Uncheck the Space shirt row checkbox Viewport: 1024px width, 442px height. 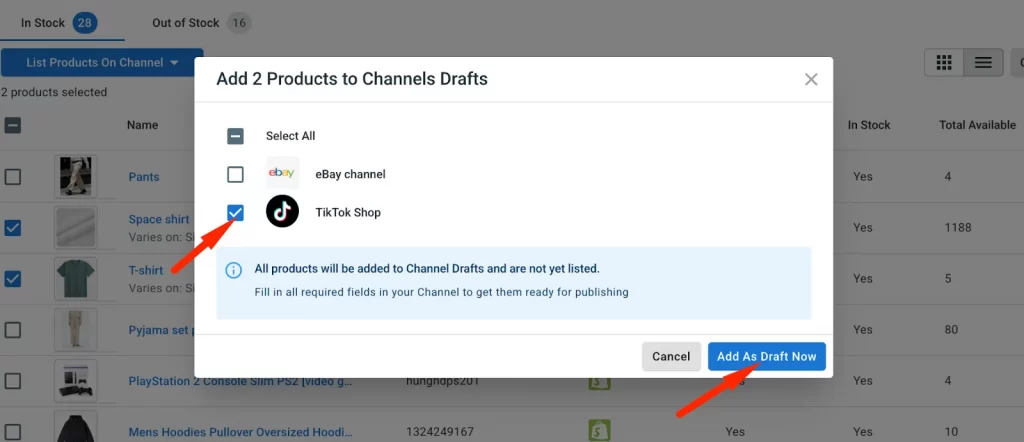[13, 227]
